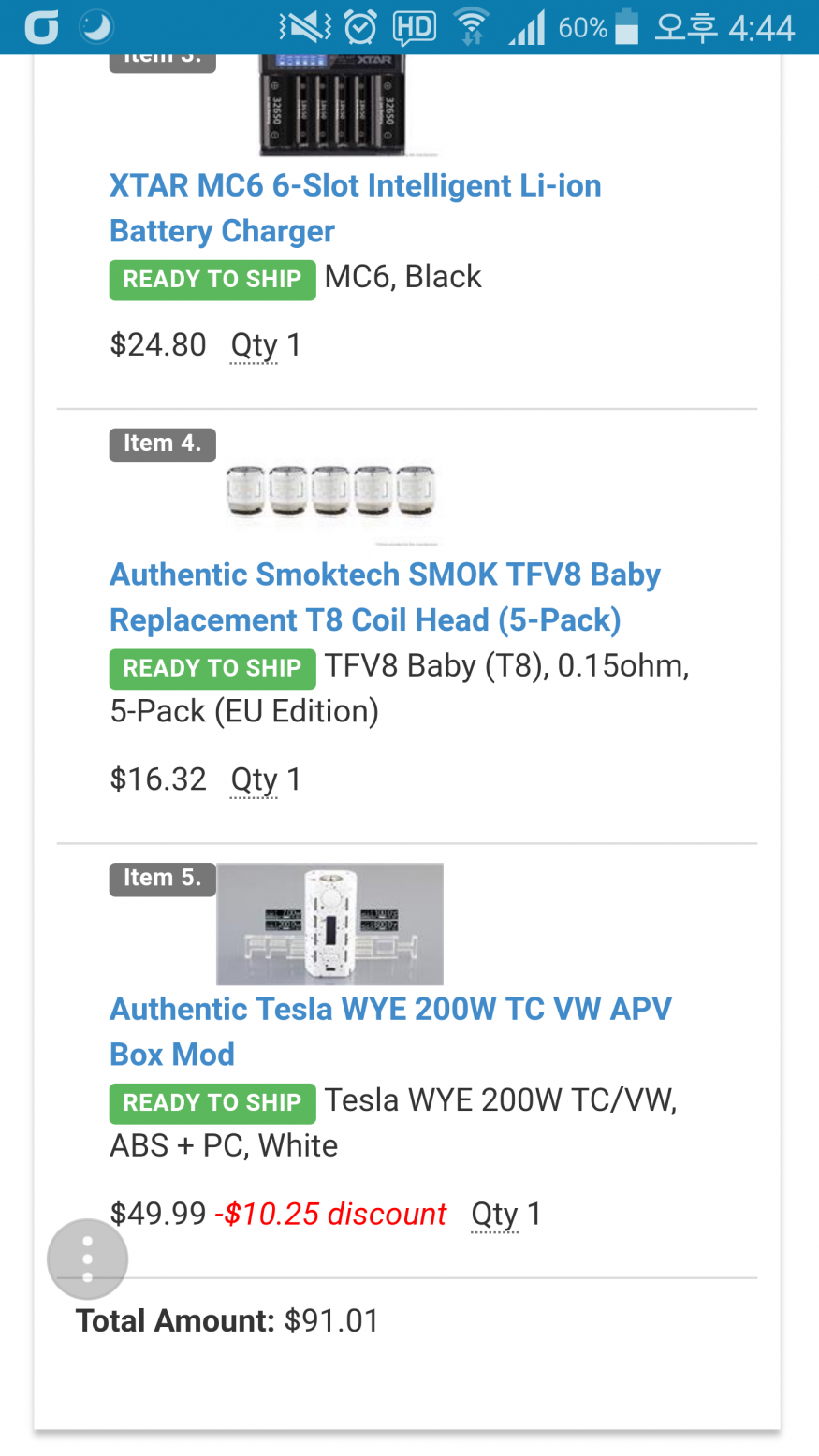Open XTAR MC6 Battery Charger product link
819x1456 pixels.
click(x=355, y=208)
